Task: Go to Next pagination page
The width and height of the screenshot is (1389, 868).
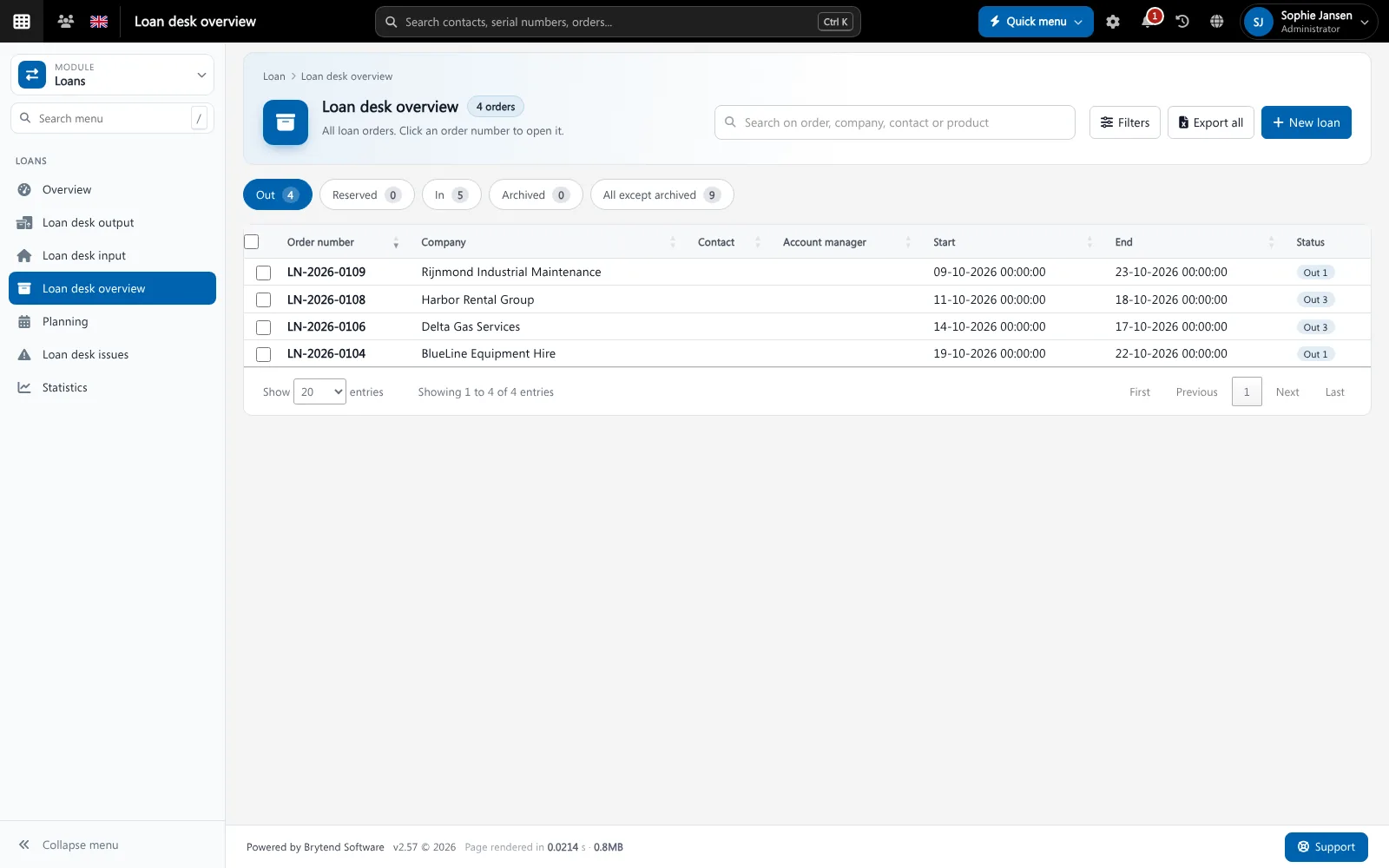Action: [1287, 392]
